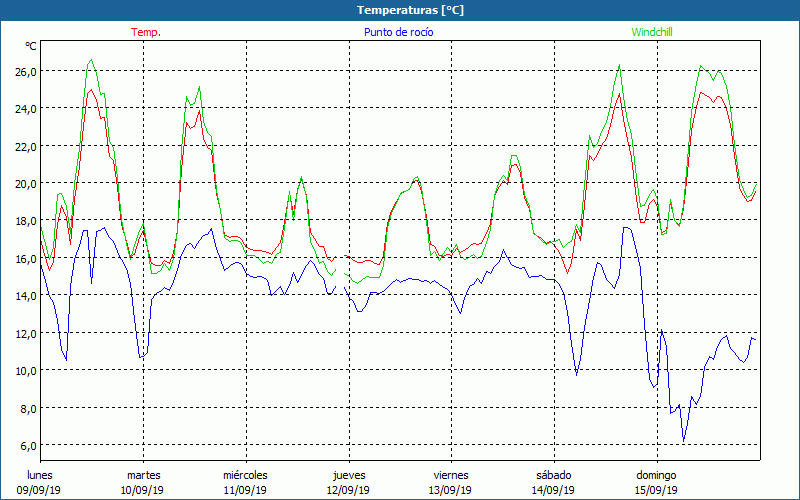Viewport: 800px width, 500px height.
Task: Click the 12,0 y-axis value
Action: pos(26,333)
